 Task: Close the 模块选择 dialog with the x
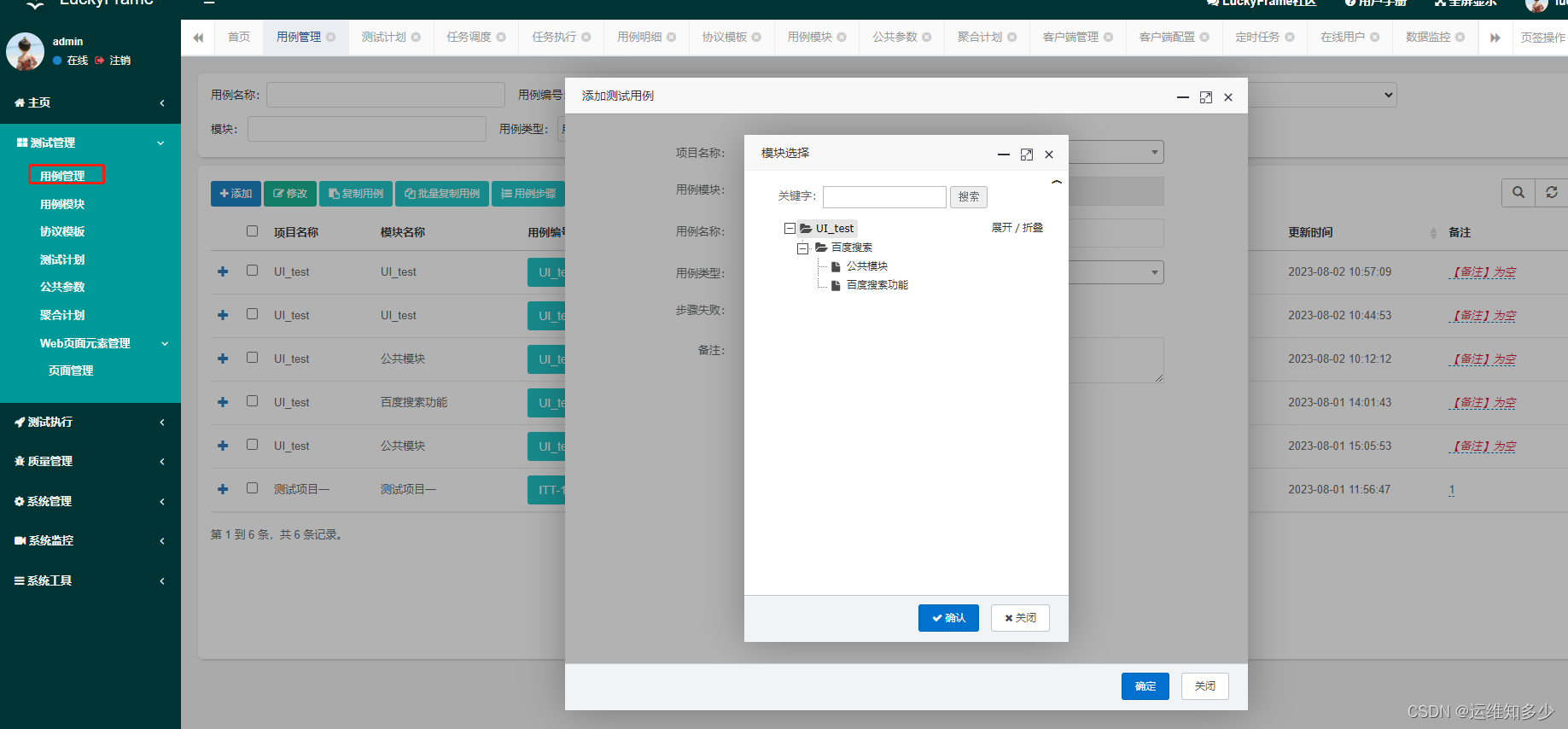point(1049,155)
